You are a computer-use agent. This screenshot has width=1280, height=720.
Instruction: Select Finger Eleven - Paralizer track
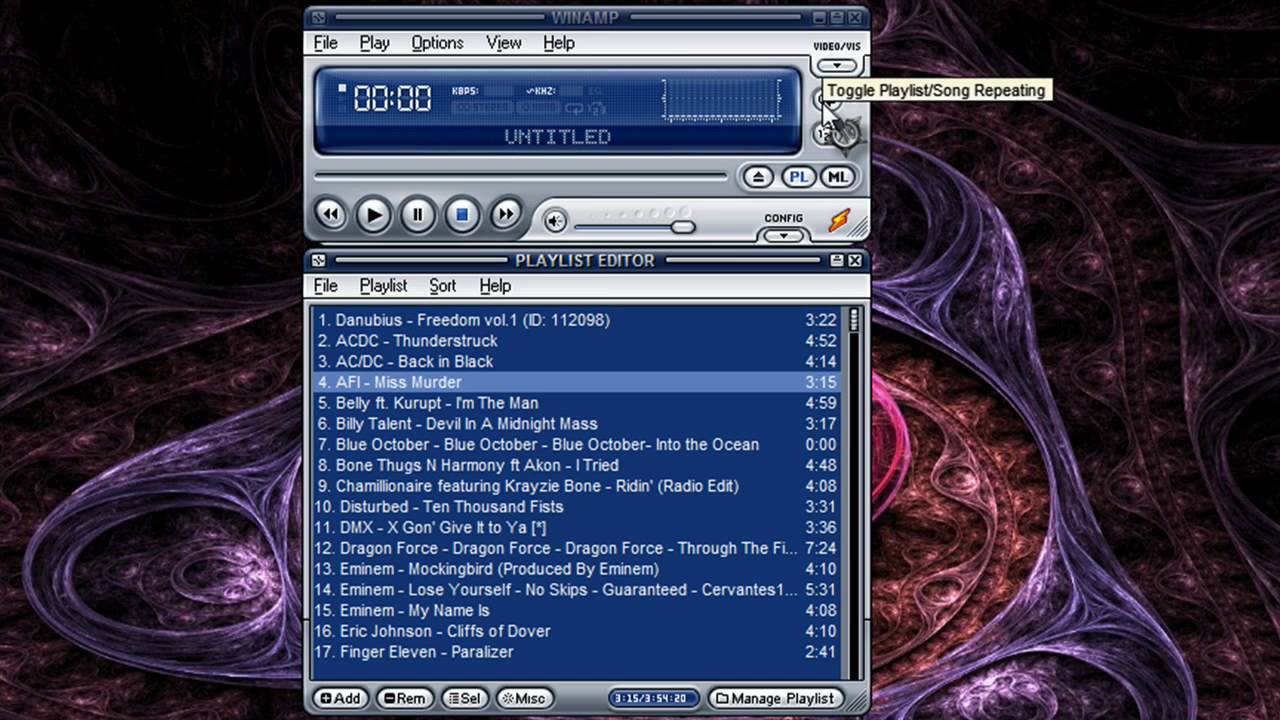(577, 652)
